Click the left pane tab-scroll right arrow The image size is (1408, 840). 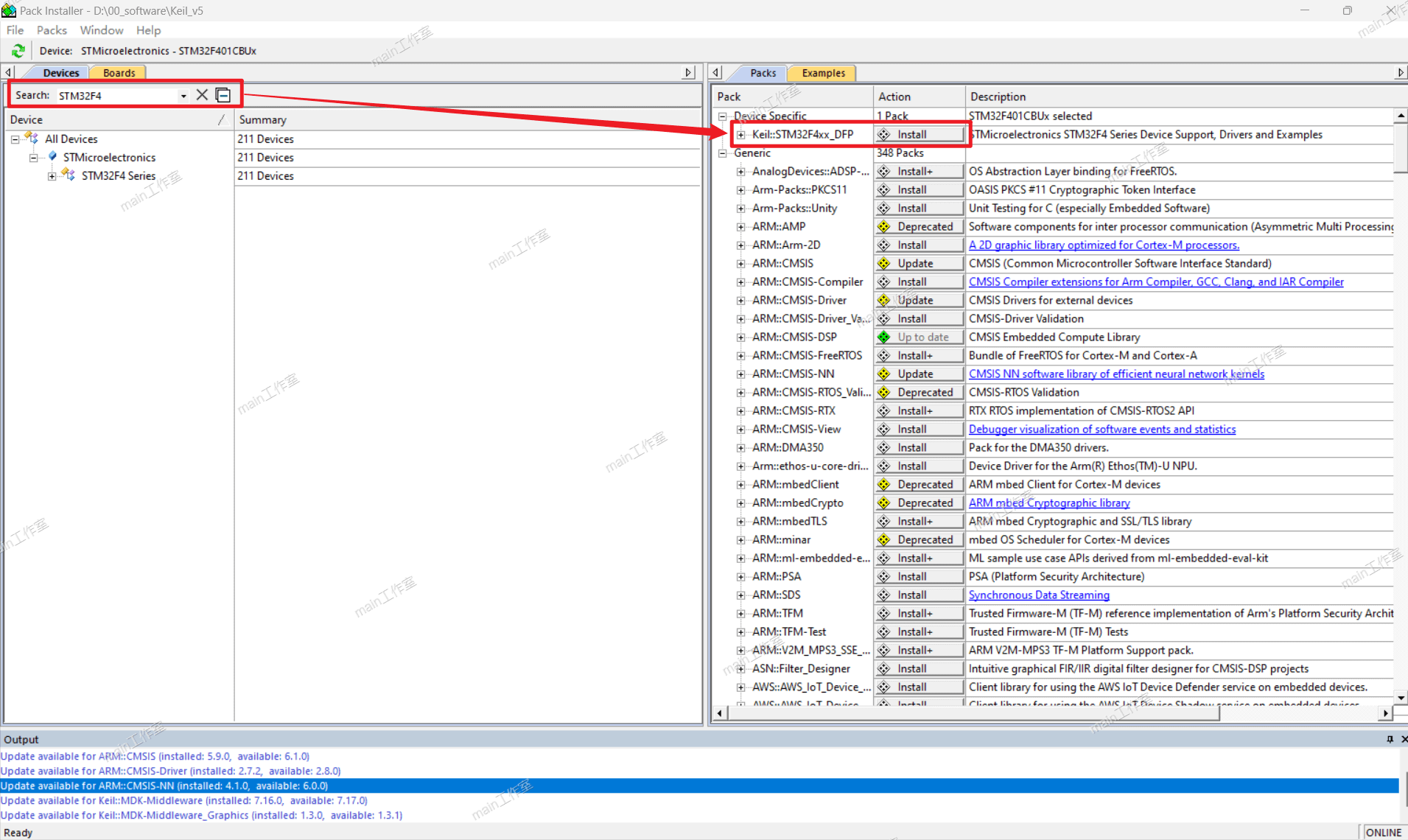click(x=688, y=73)
